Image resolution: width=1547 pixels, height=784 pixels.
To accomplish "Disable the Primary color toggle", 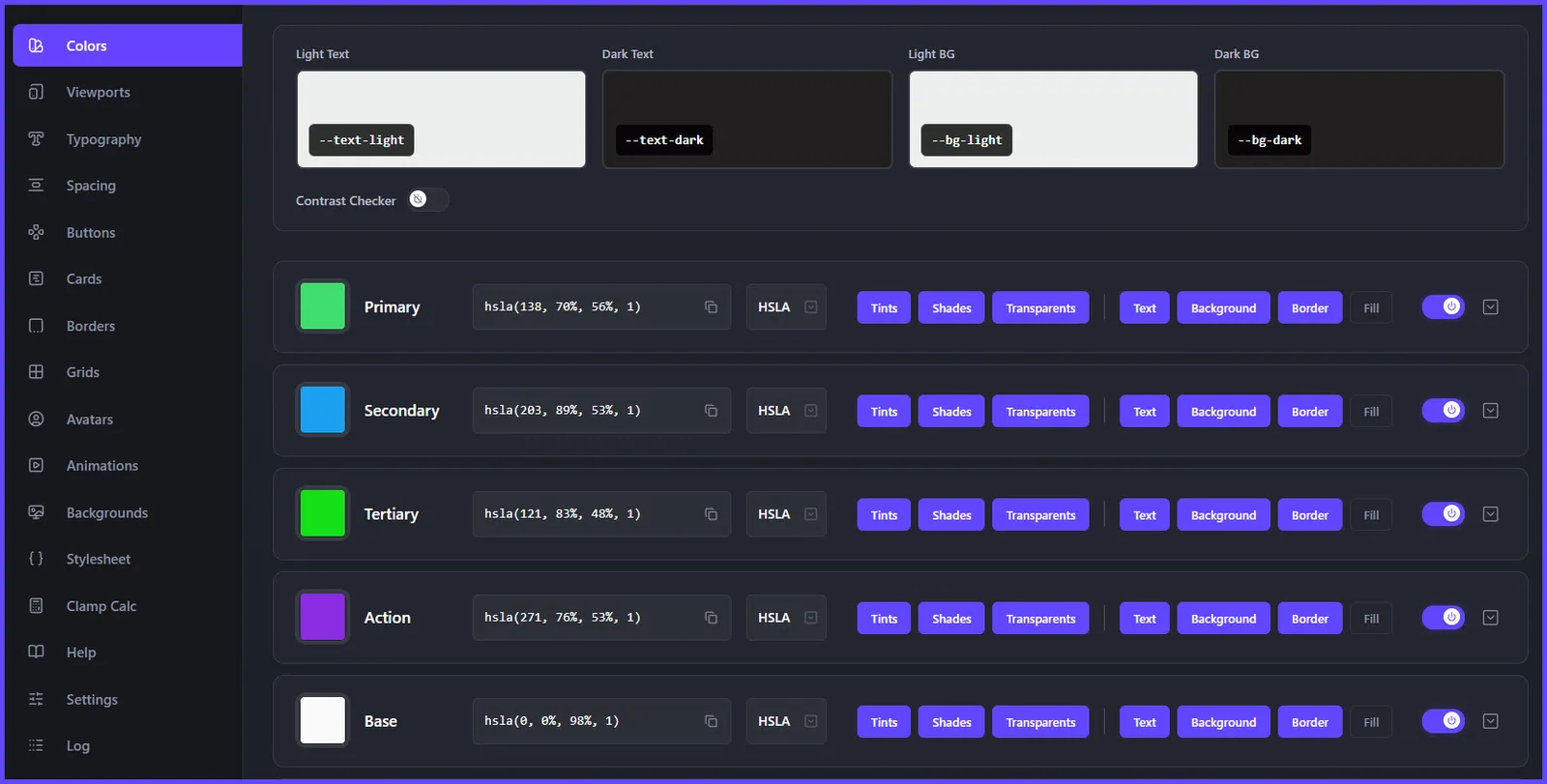I will pos(1444,307).
